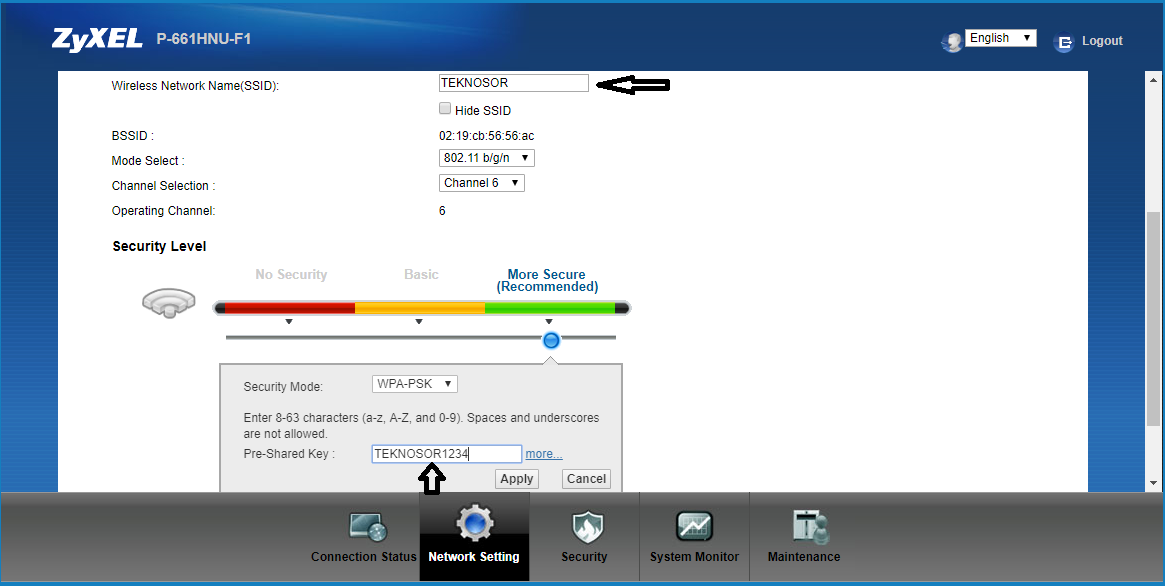Click the language globe icon
Image resolution: width=1165 pixels, height=586 pixels.
point(952,42)
